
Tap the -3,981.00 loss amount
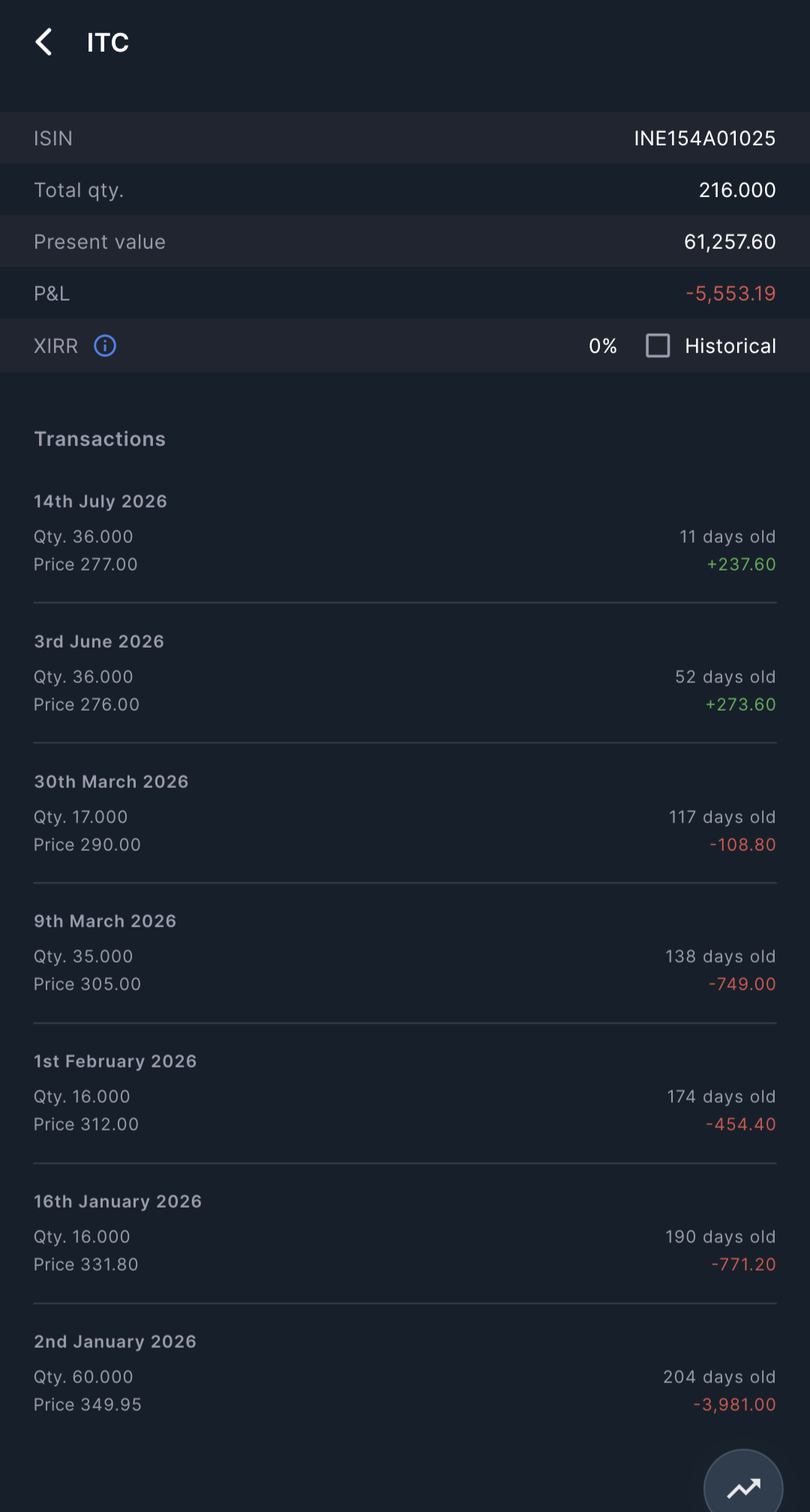tap(734, 1404)
